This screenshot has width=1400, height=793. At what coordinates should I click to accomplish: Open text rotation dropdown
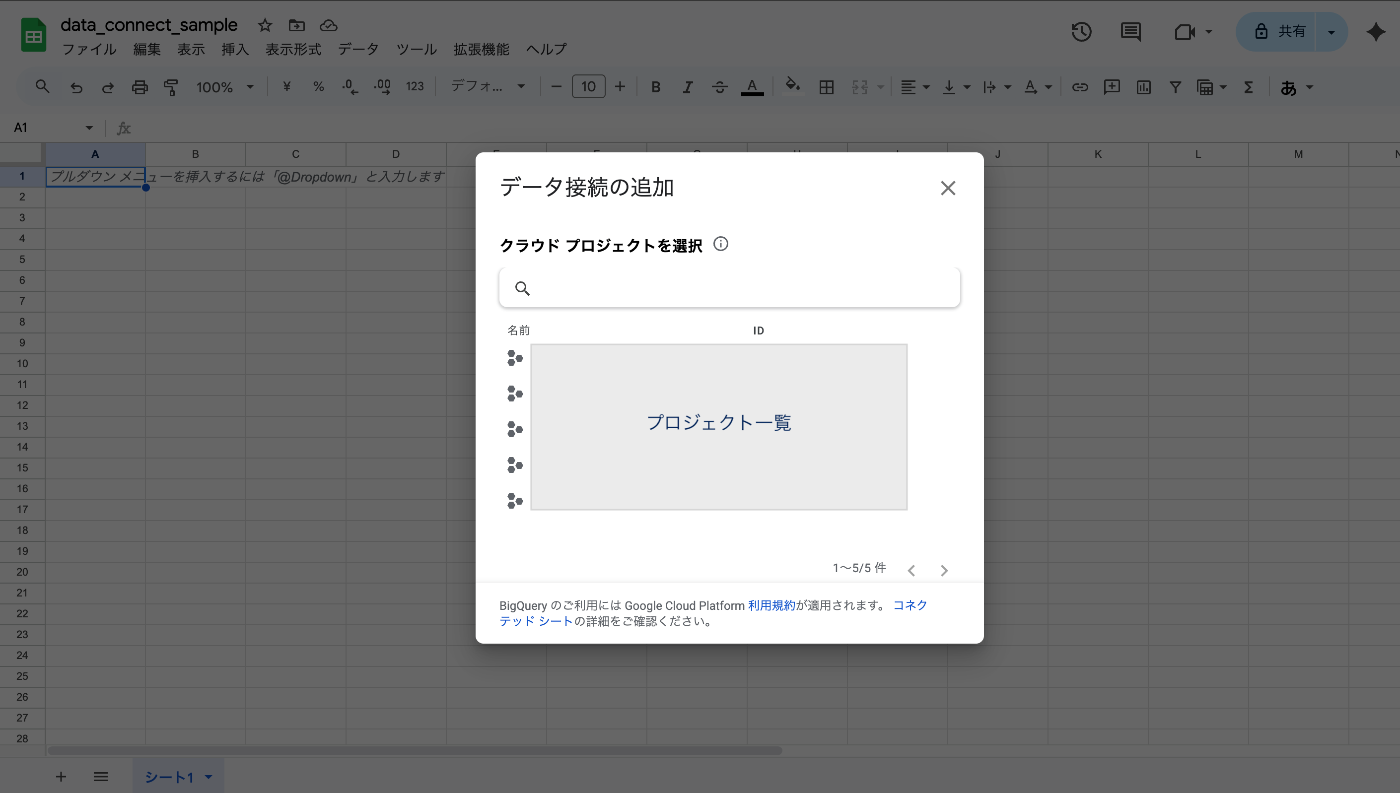[x=1038, y=87]
